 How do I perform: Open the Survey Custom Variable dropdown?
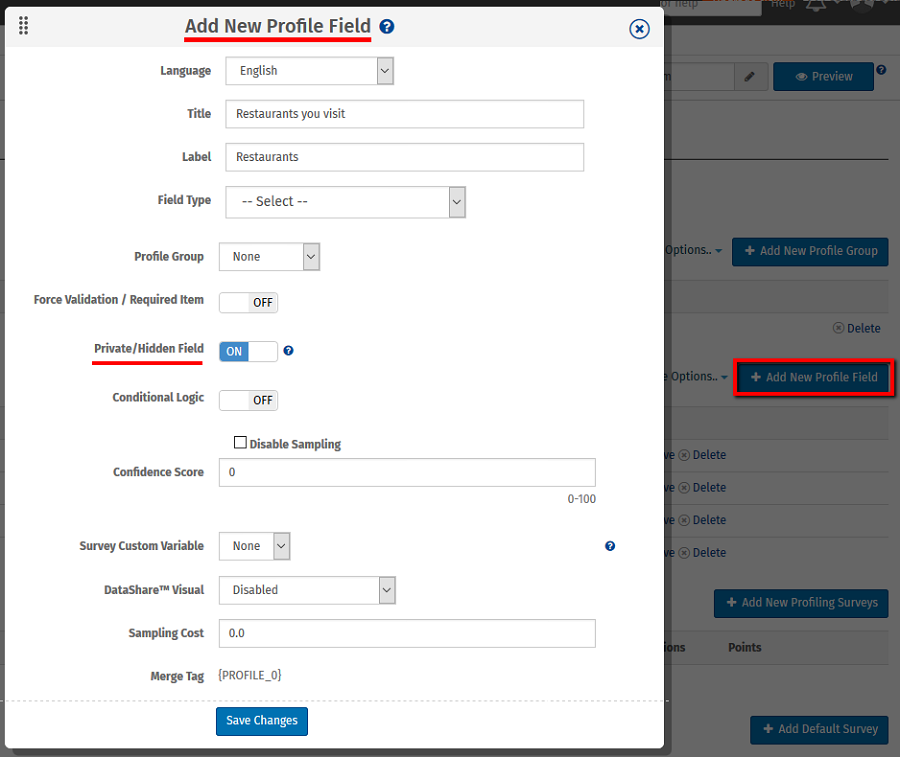click(254, 546)
